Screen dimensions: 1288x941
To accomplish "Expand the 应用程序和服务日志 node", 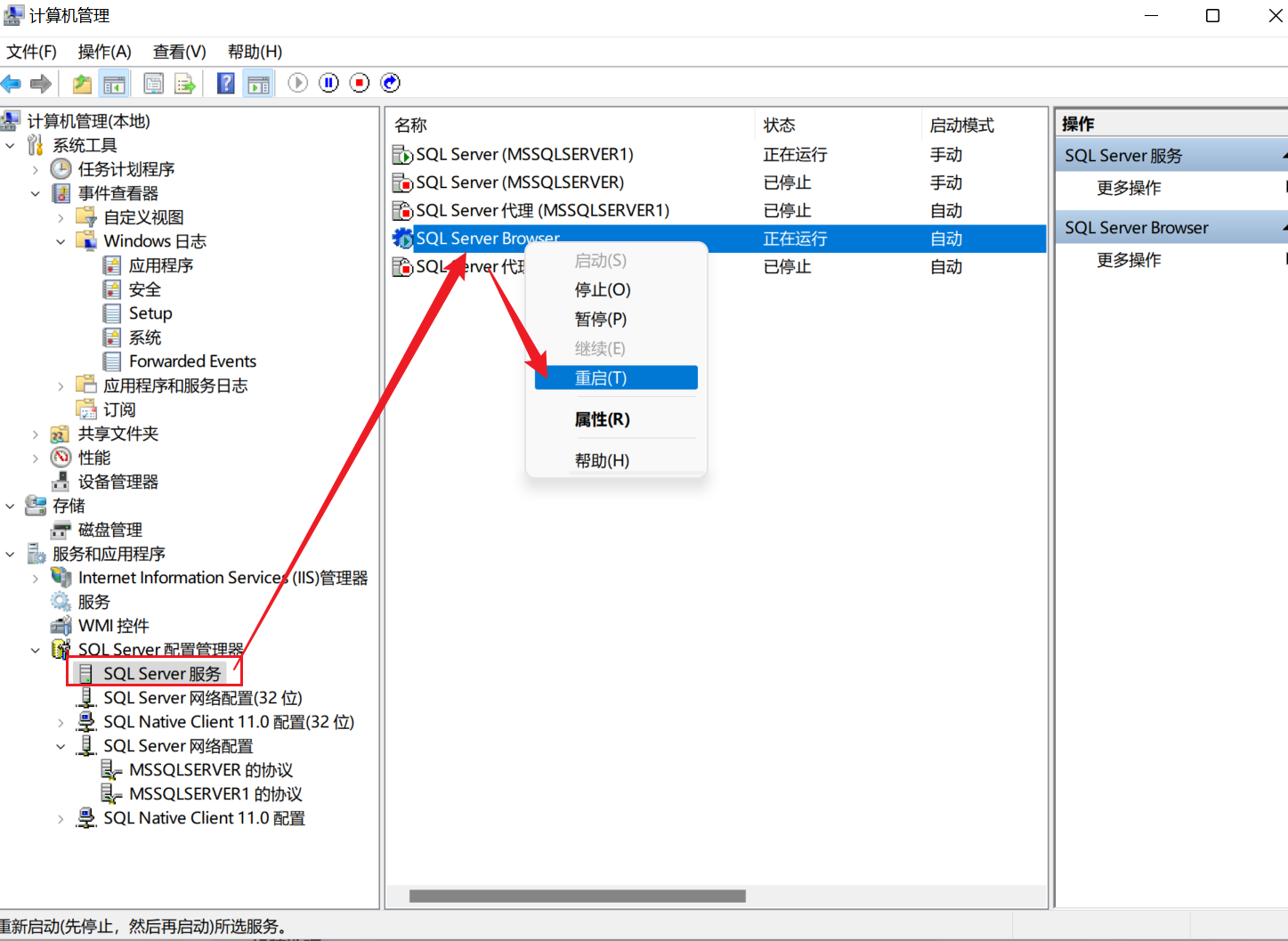I will [61, 385].
